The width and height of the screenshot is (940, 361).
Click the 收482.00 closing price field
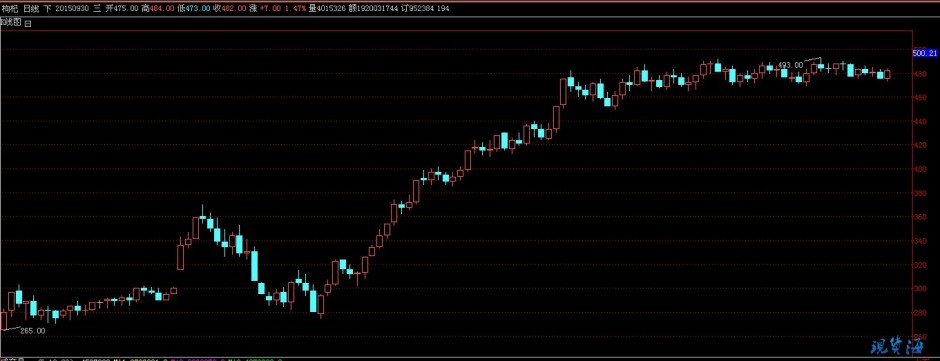pos(230,8)
